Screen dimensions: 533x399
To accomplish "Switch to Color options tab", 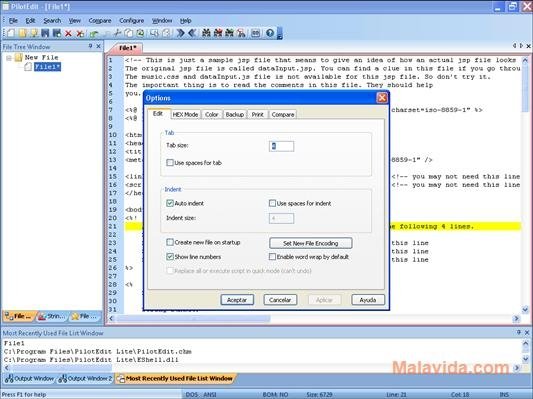I will 211,115.
